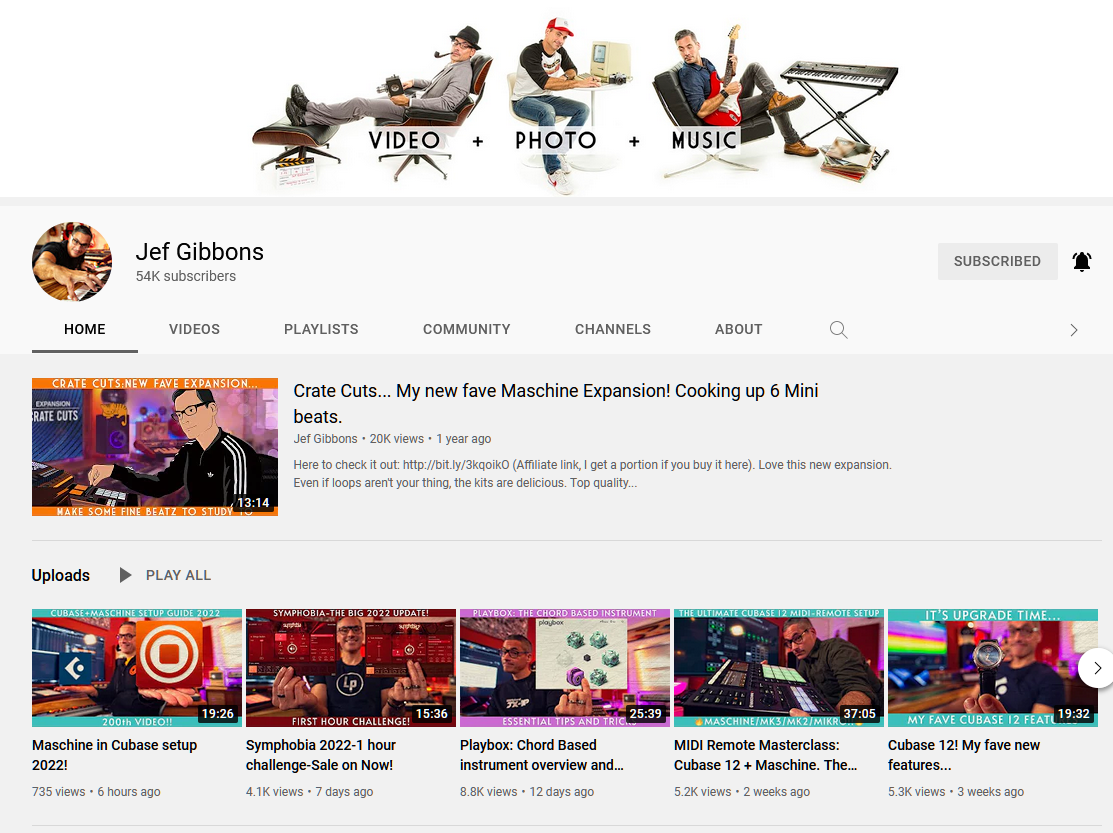Click title 'Maschine in Cubase setup 2022!'
Viewport: 1113px width, 833px height.
click(114, 755)
